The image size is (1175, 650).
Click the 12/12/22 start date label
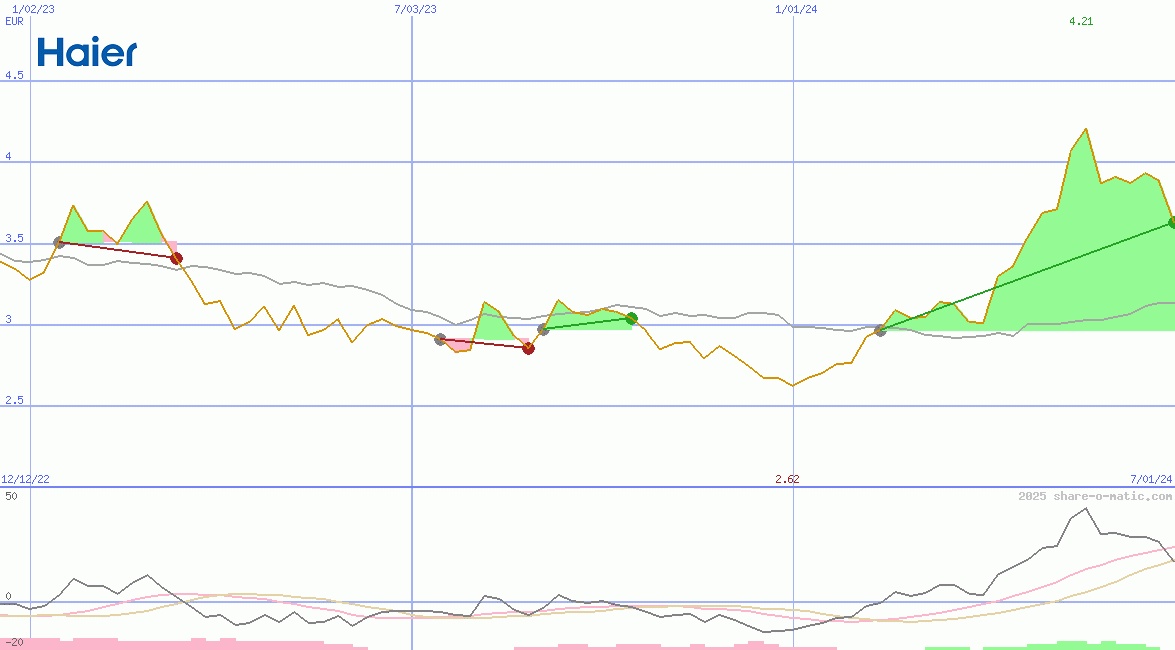point(25,479)
